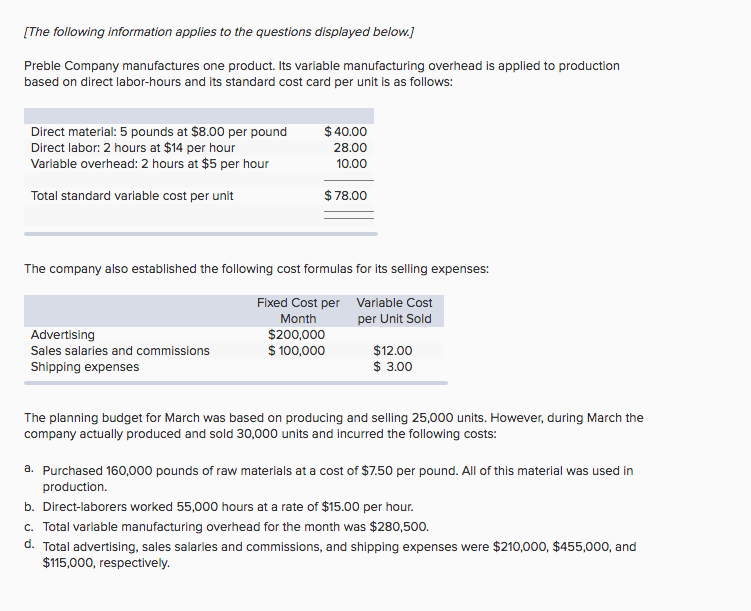Select the Direct labor row text

pos(133,147)
